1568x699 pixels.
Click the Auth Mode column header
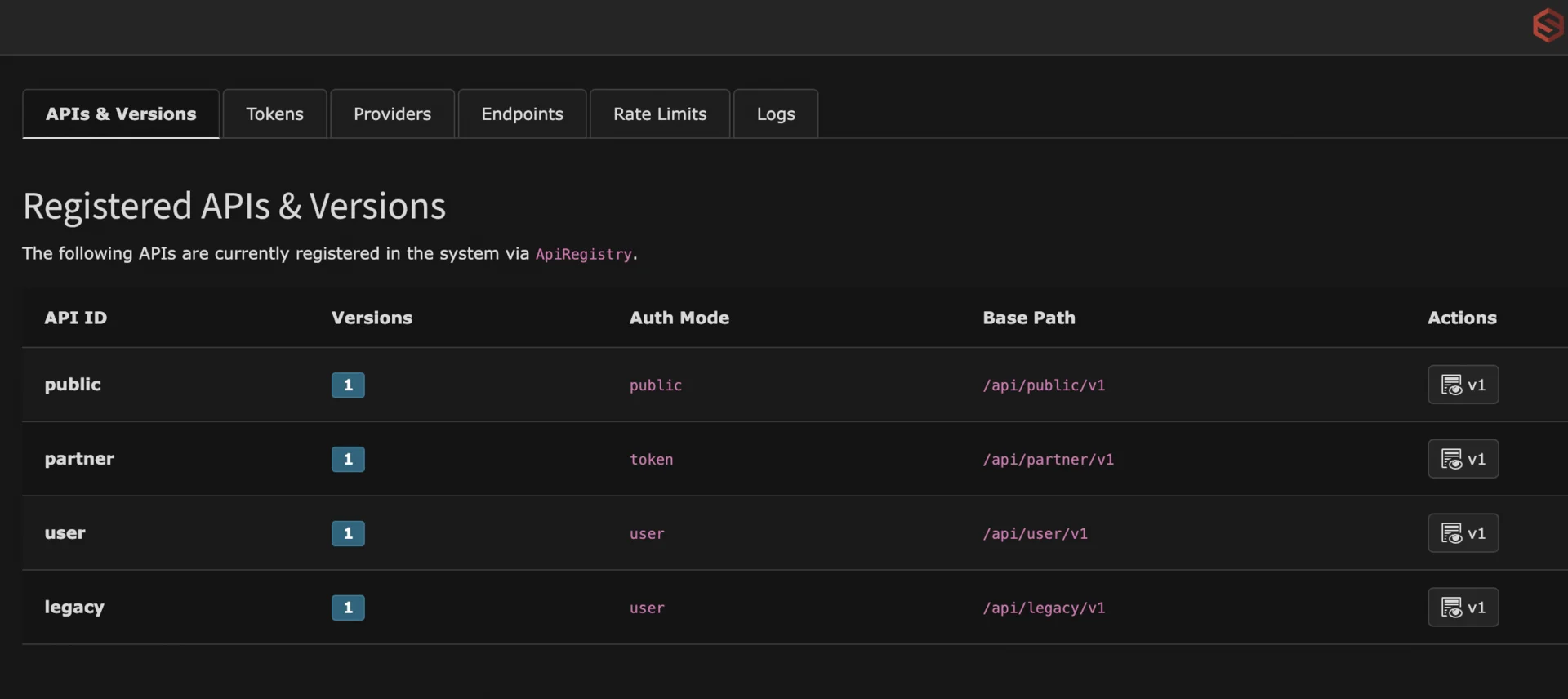(679, 318)
